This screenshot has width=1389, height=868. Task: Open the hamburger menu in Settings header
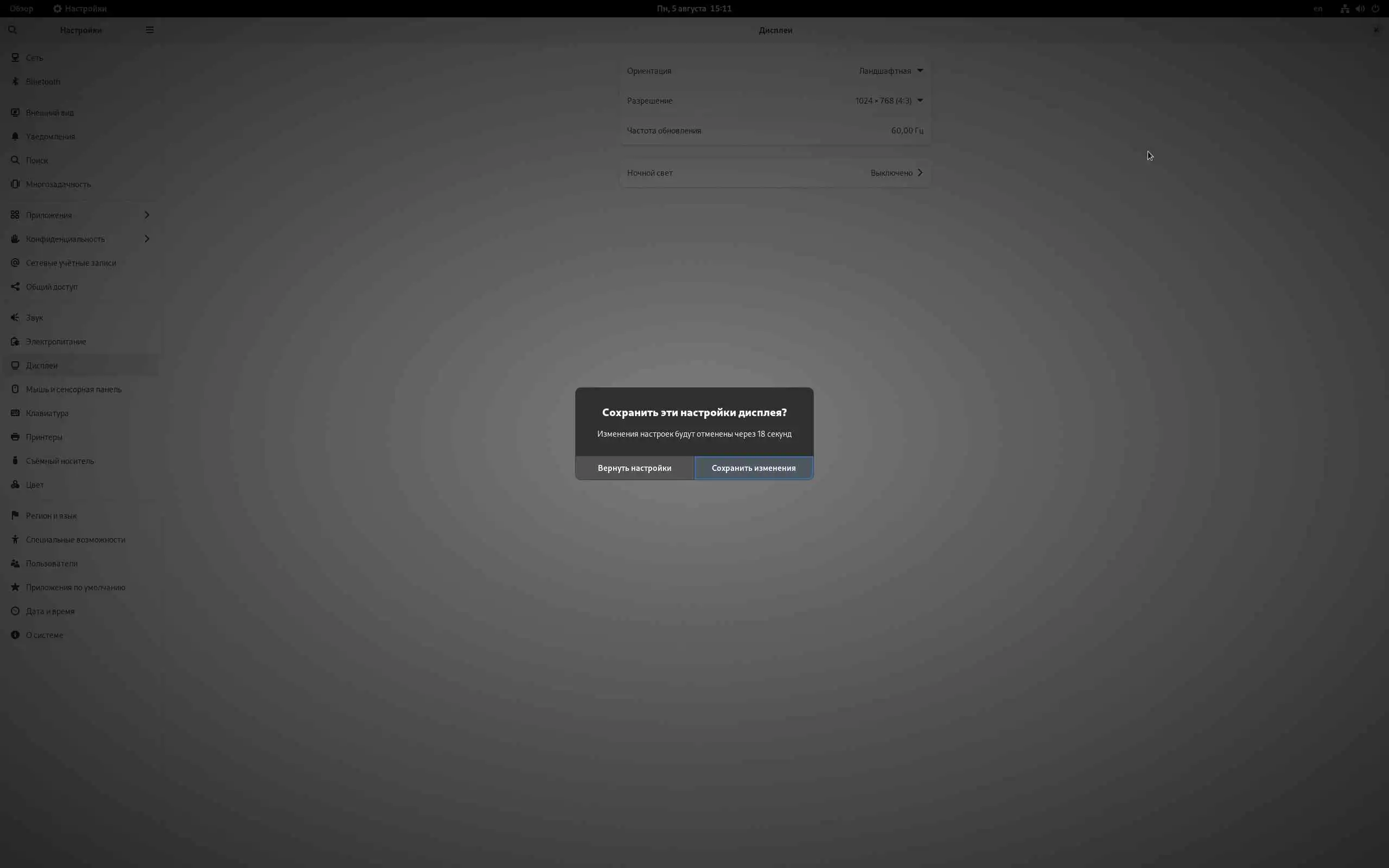point(150,30)
